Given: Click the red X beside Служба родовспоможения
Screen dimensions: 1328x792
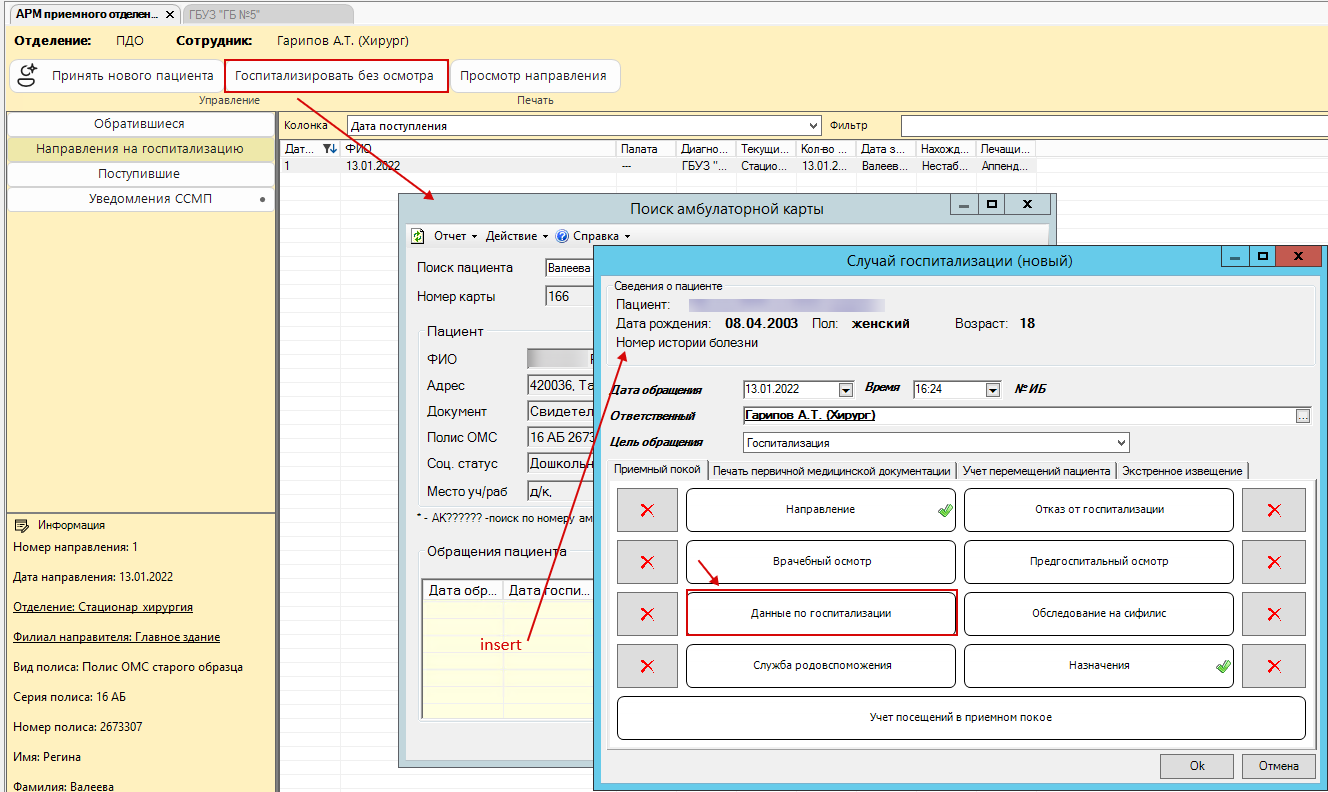Looking at the screenshot, I should tap(647, 666).
